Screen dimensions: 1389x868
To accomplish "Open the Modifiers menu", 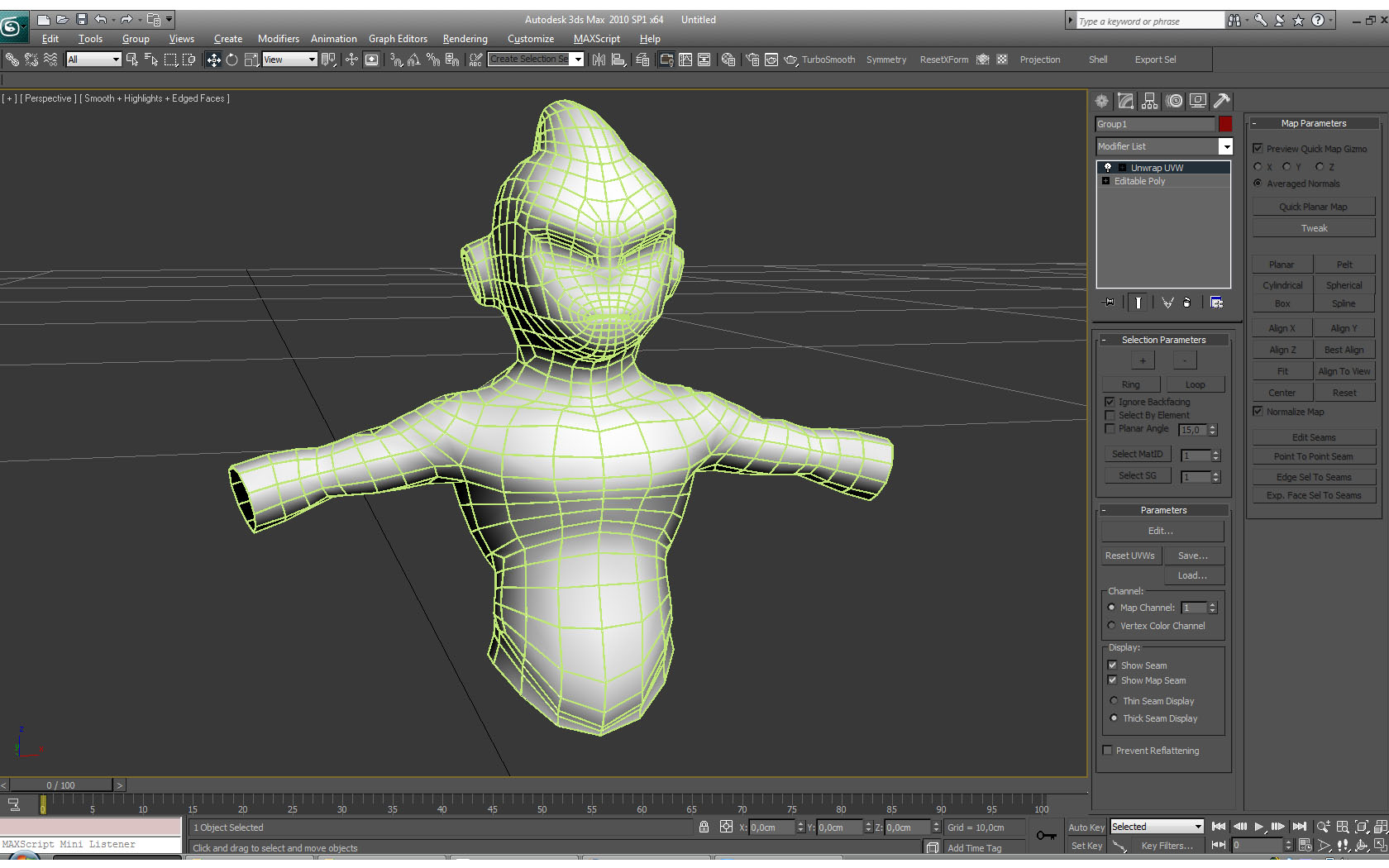I will coord(278,39).
